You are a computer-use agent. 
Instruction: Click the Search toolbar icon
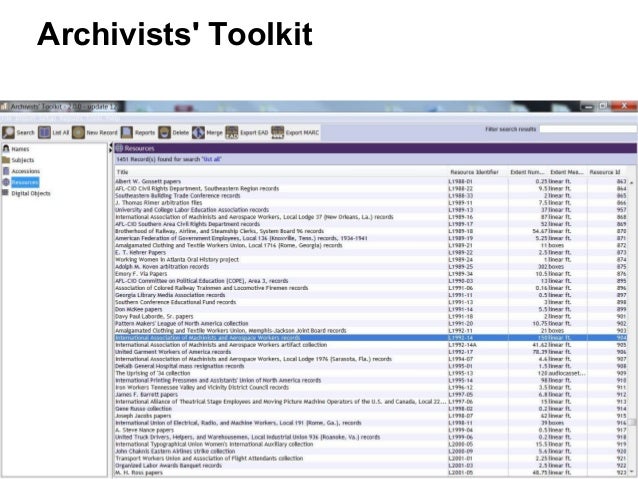click(x=8, y=132)
